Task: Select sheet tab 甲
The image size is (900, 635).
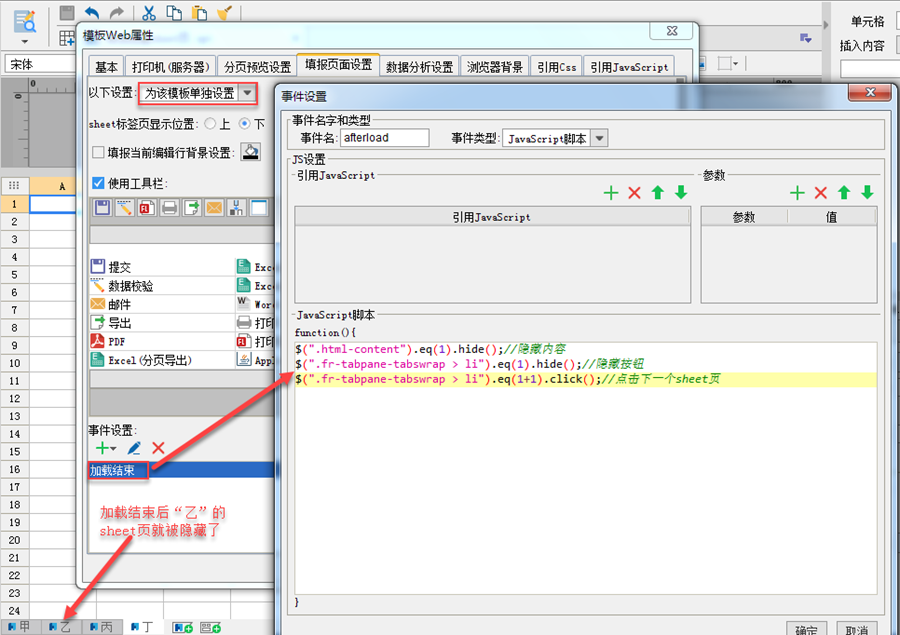Action: coord(20,627)
